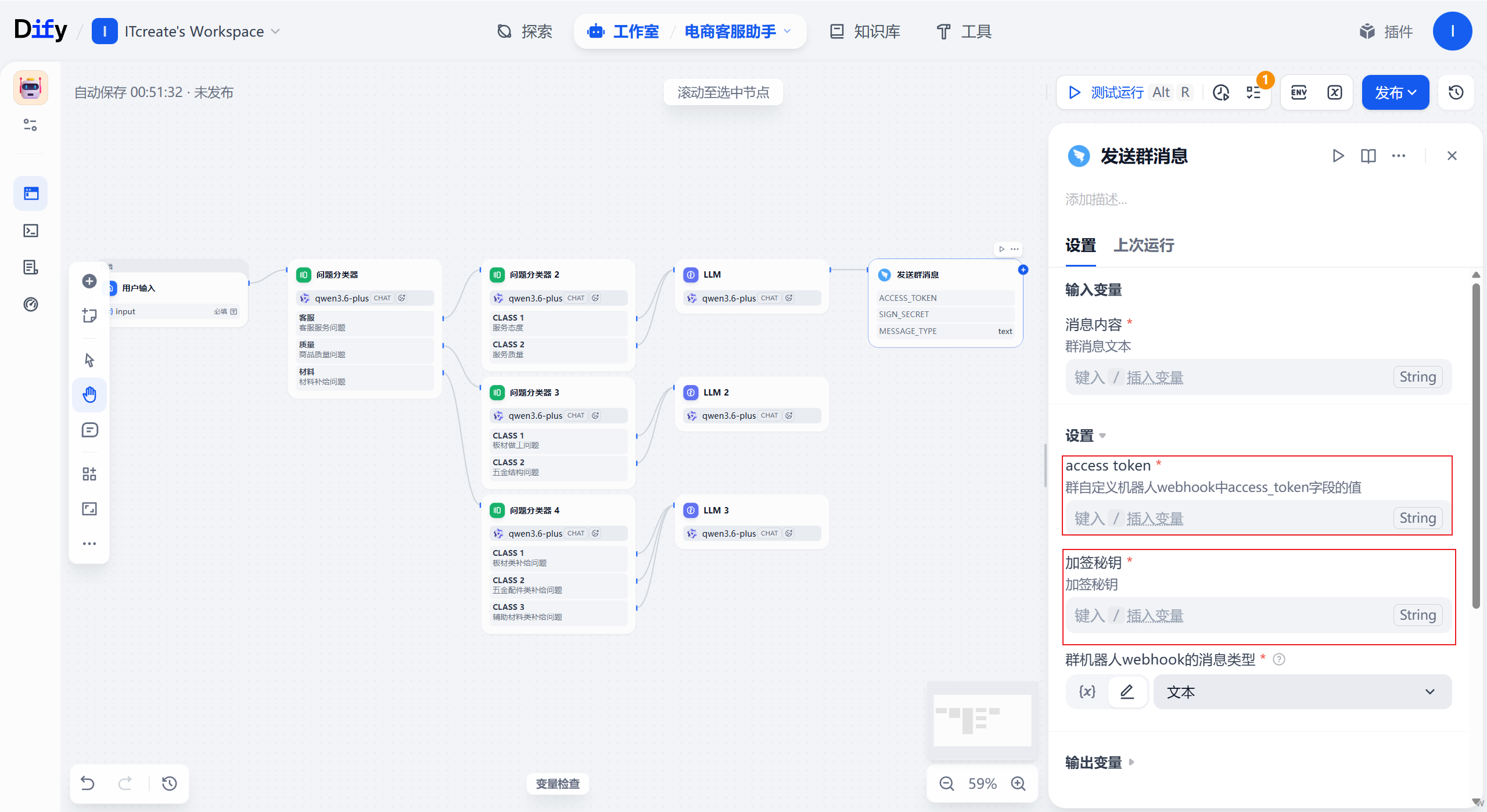Open the API access terminal icon
This screenshot has width=1487, height=812.
(x=31, y=231)
